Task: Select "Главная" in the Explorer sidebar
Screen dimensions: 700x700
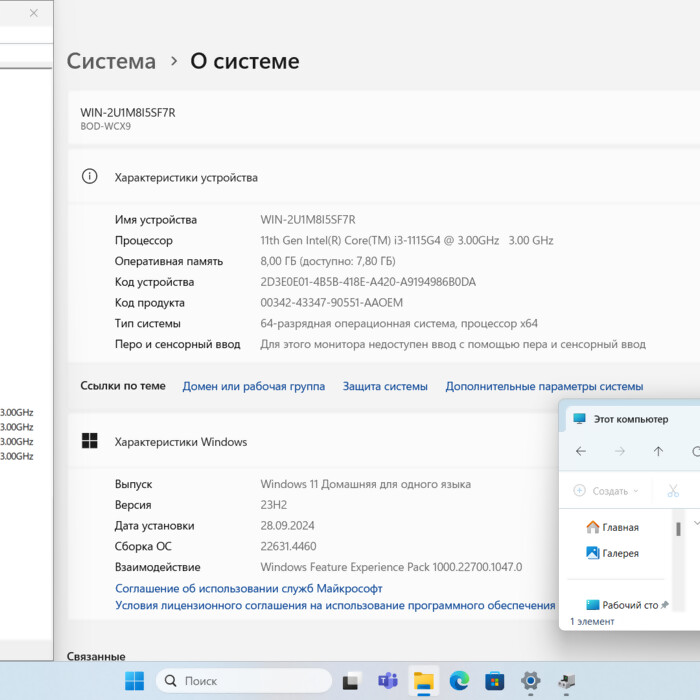Action: (x=612, y=527)
